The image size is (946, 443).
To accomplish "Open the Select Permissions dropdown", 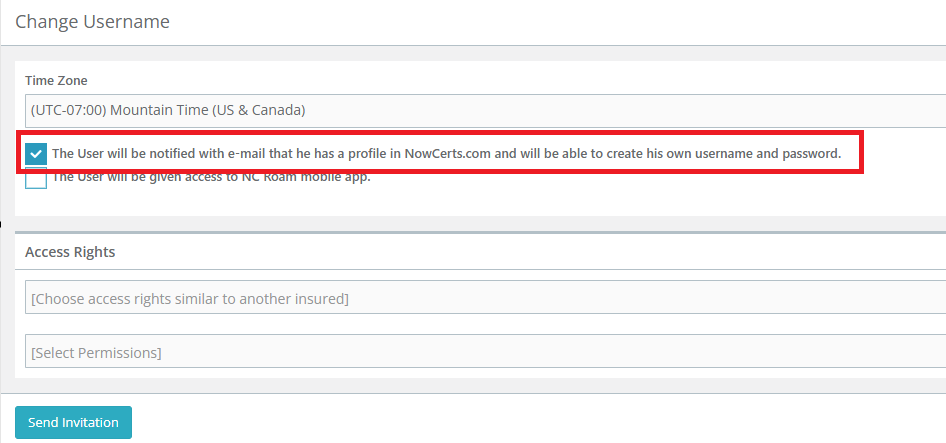I will 485,351.
